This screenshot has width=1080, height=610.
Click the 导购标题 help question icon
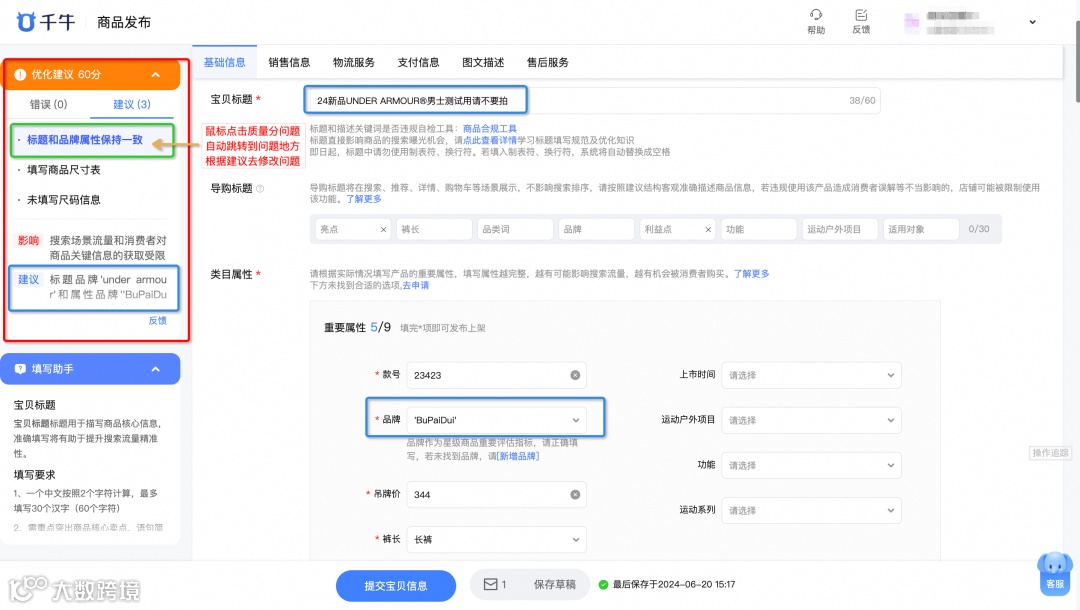[260, 189]
